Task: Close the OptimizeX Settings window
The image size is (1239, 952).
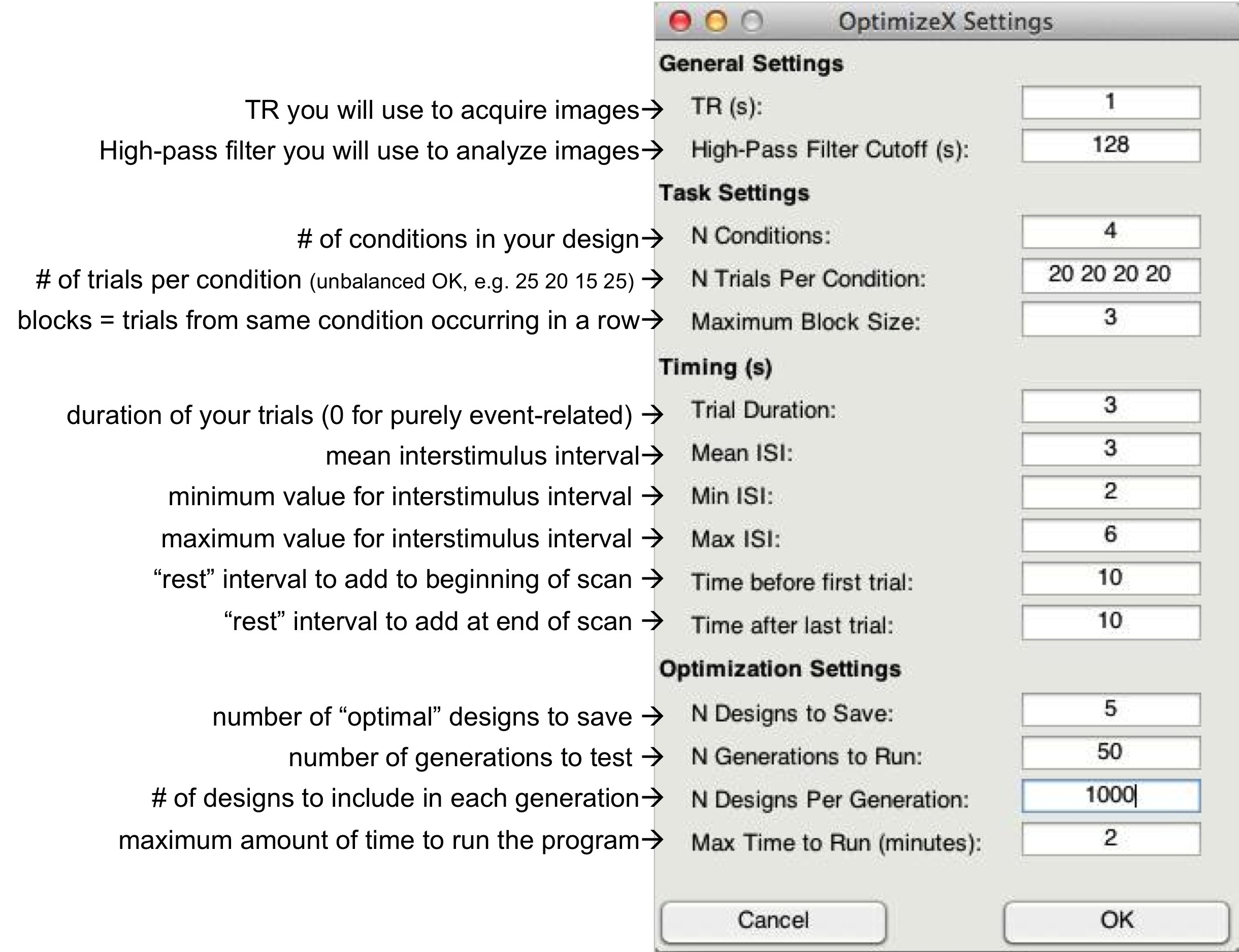Action: tap(679, 21)
